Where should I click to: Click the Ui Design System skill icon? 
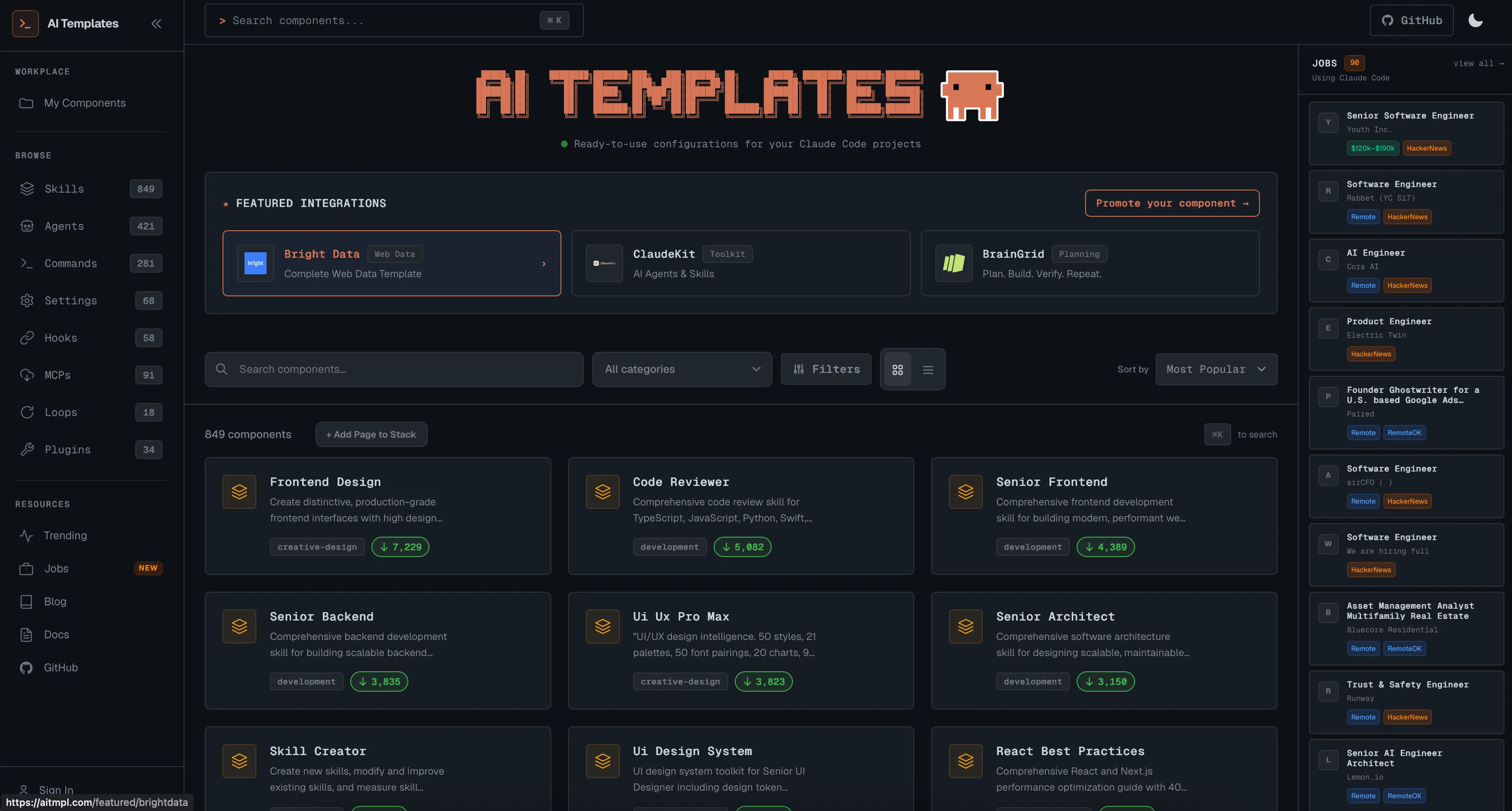pos(603,761)
